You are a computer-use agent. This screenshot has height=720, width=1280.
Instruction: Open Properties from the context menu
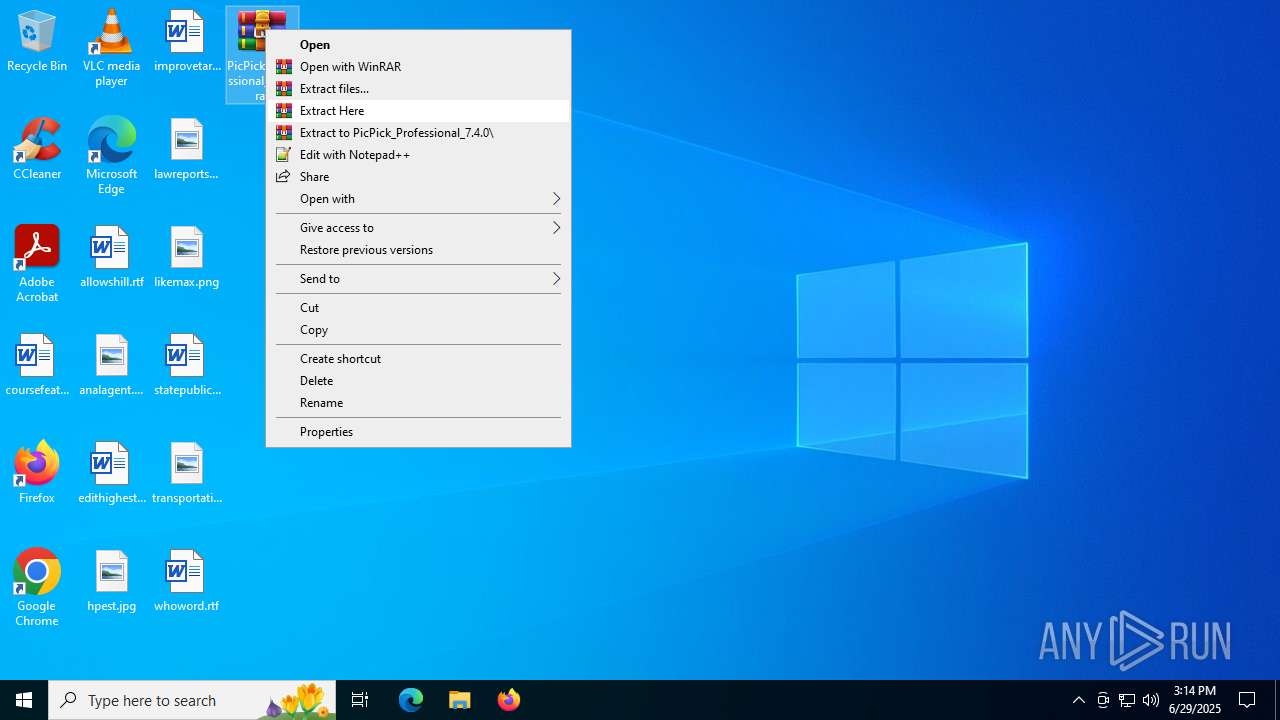418,432
